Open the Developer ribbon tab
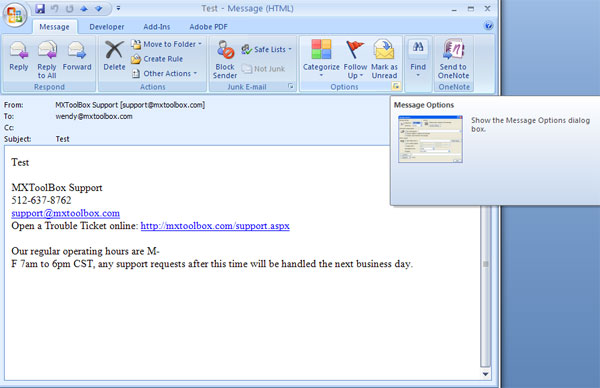The height and width of the screenshot is (388, 600). tap(107, 27)
